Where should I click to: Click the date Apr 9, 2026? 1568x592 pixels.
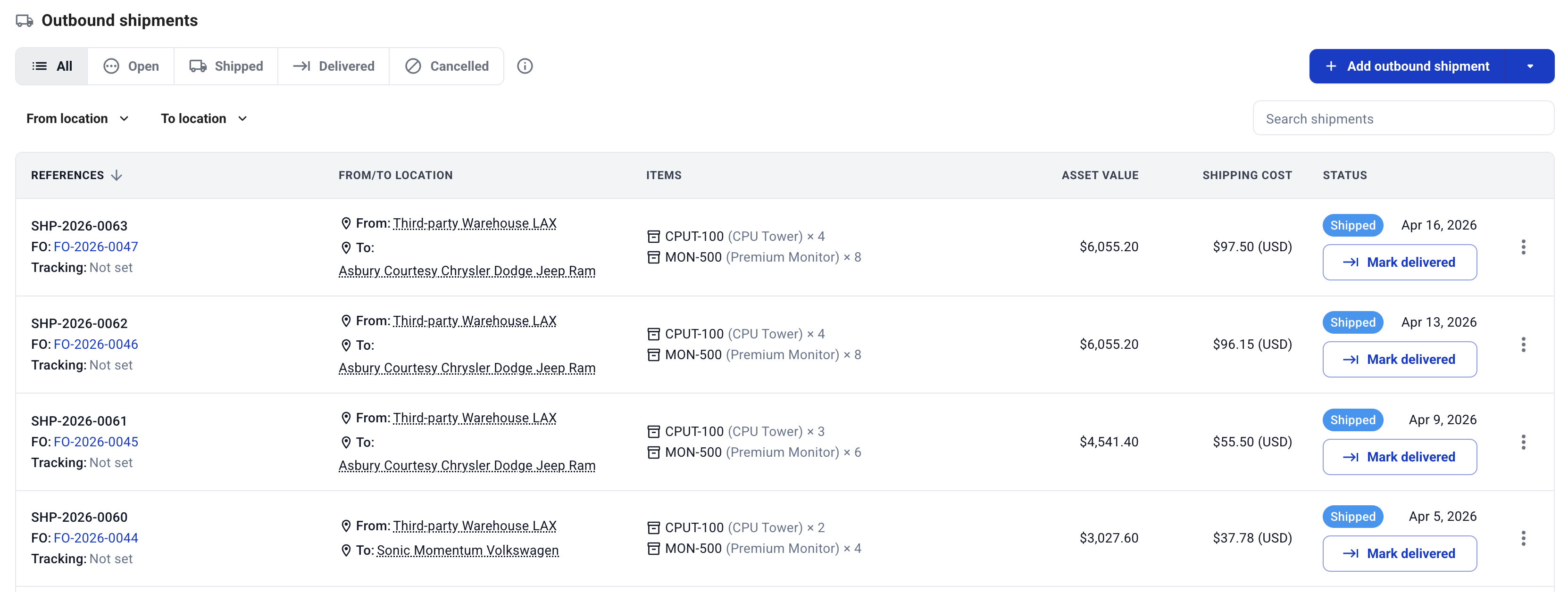pyautogui.click(x=1442, y=420)
